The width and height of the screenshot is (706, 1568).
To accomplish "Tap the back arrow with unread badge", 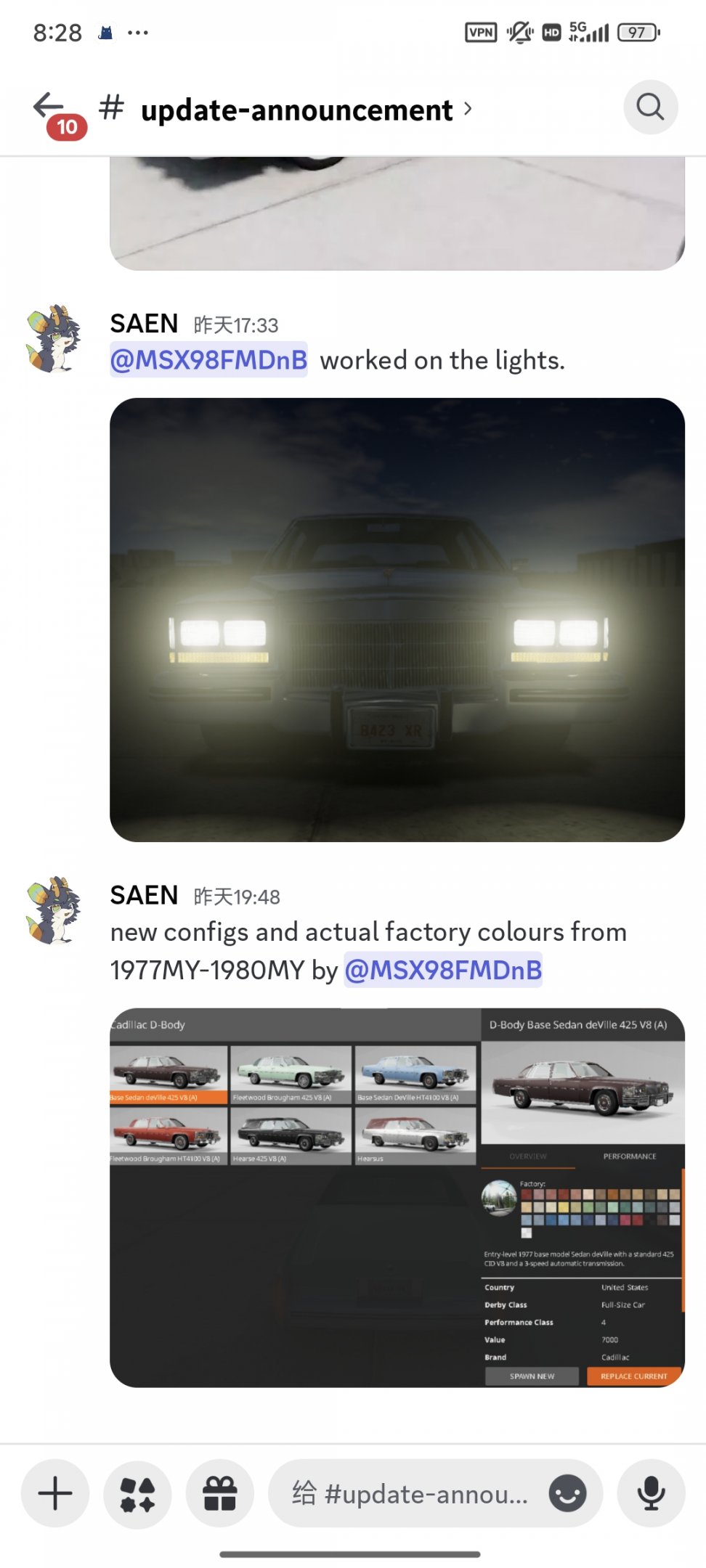I will (57, 113).
